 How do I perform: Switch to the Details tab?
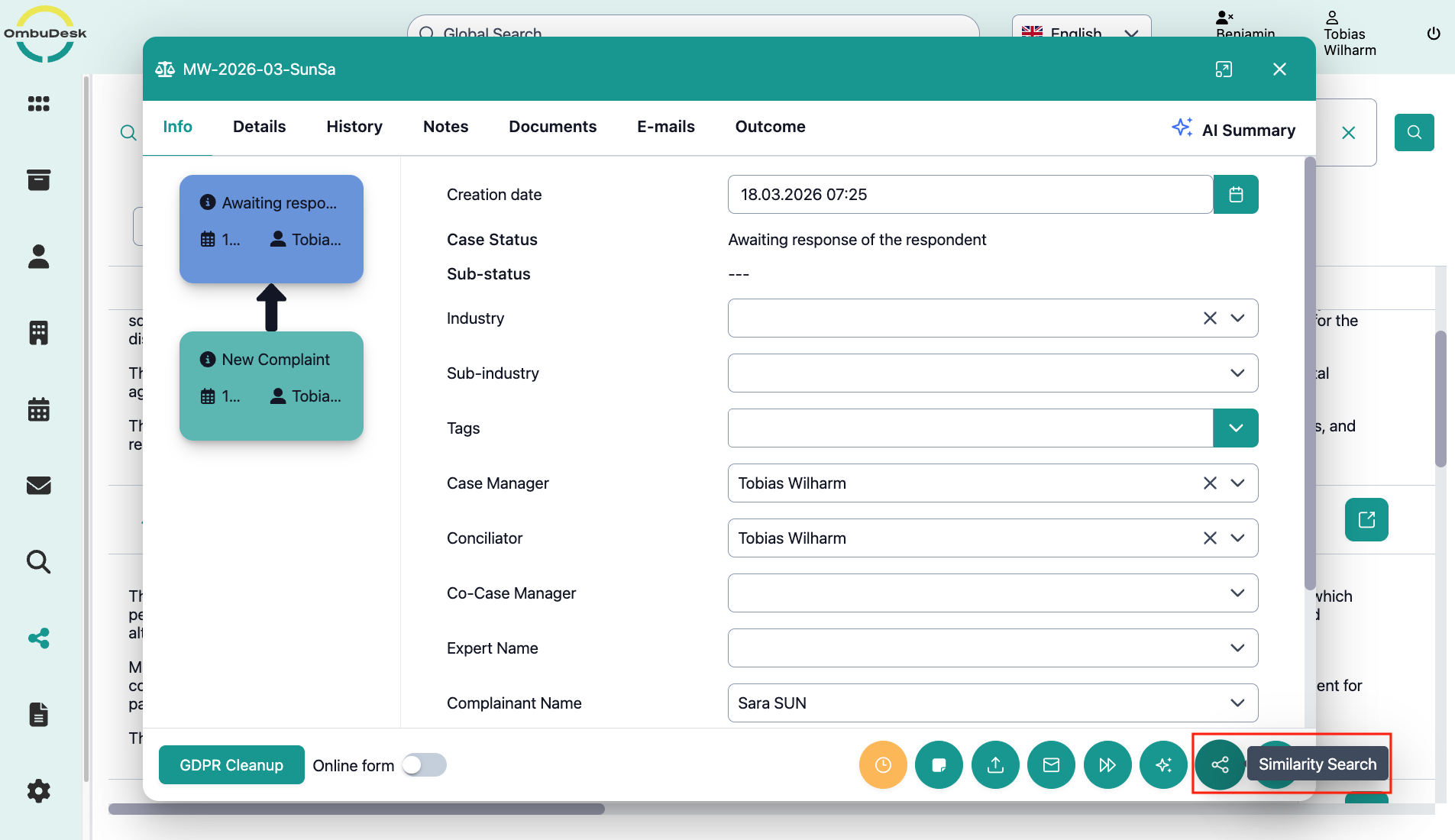point(259,127)
